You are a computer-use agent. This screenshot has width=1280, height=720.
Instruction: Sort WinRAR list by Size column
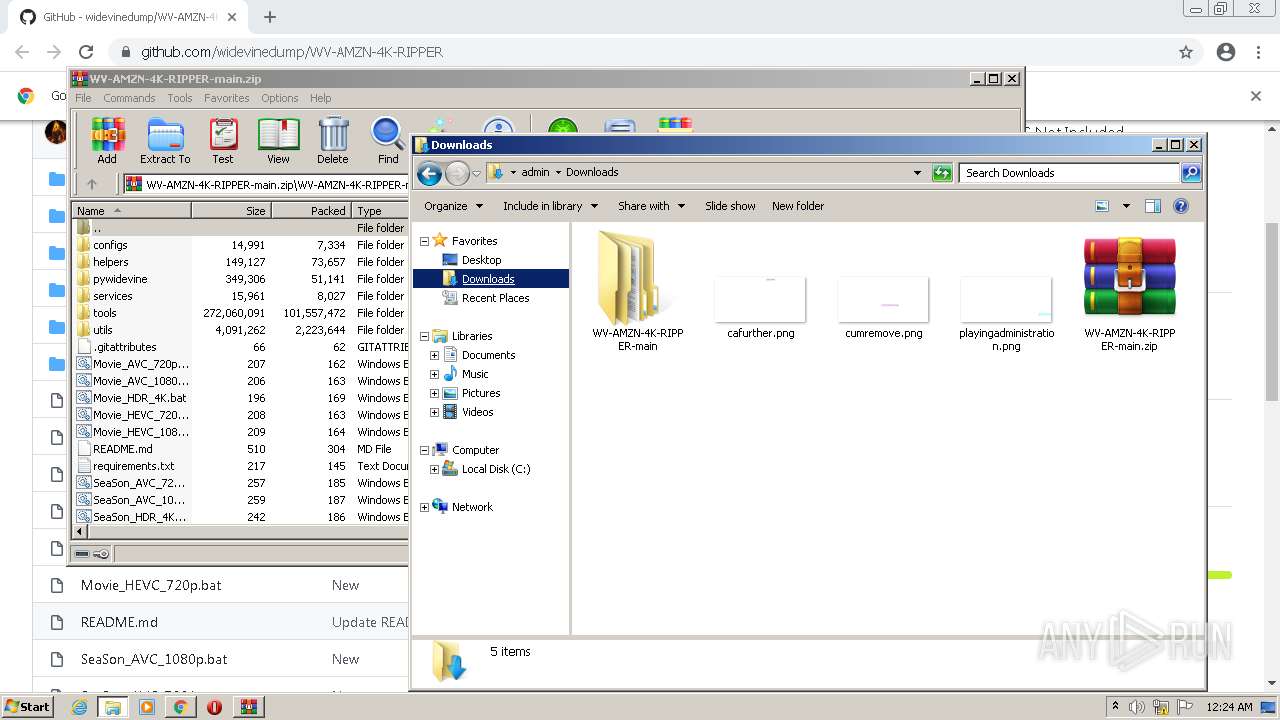231,211
